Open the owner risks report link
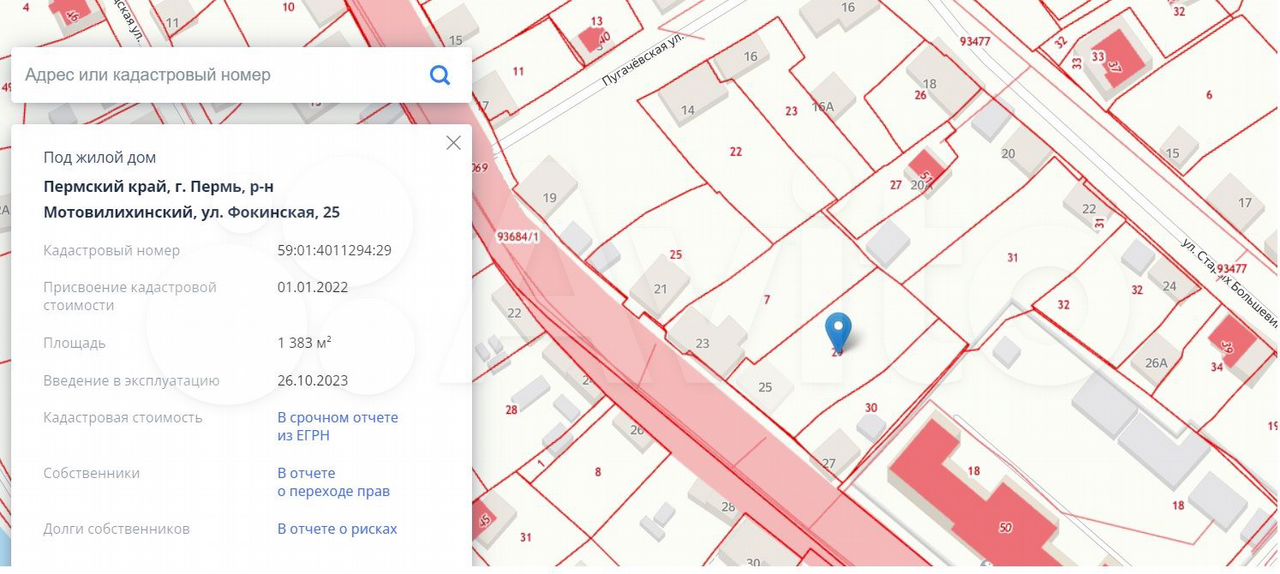Image resolution: width=1280 pixels, height=574 pixels. pos(337,529)
